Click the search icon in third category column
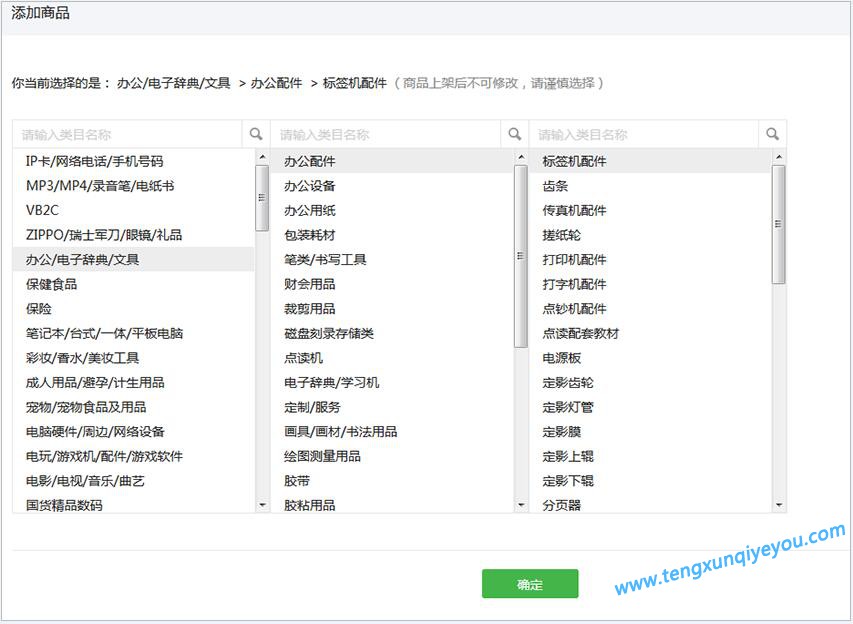853x624 pixels. 772,134
